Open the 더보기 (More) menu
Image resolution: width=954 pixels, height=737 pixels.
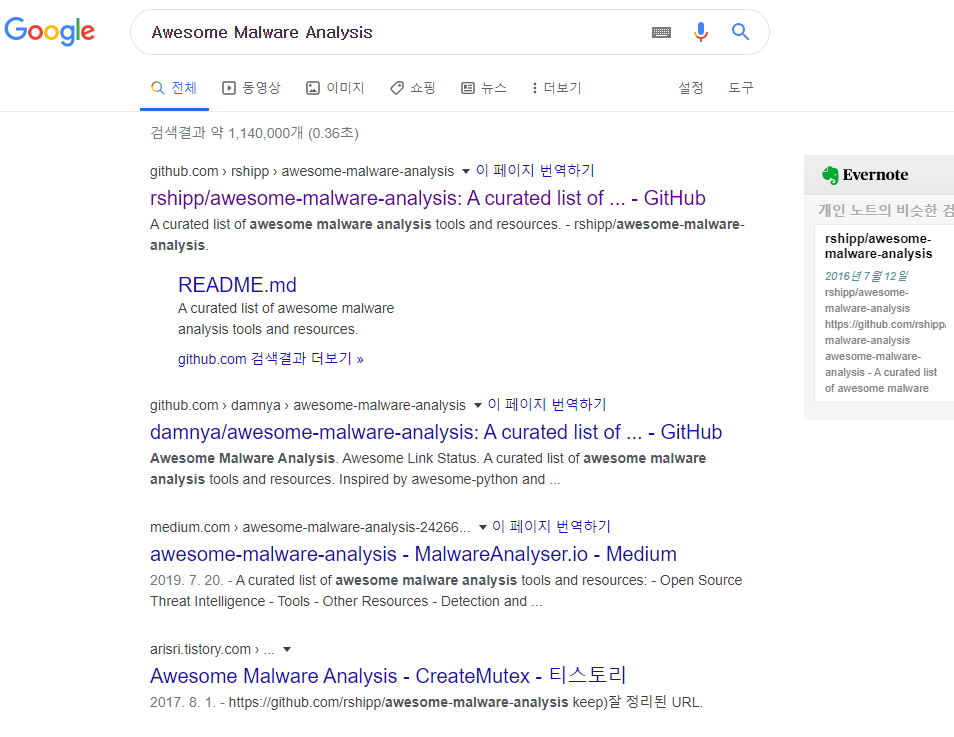pos(557,88)
